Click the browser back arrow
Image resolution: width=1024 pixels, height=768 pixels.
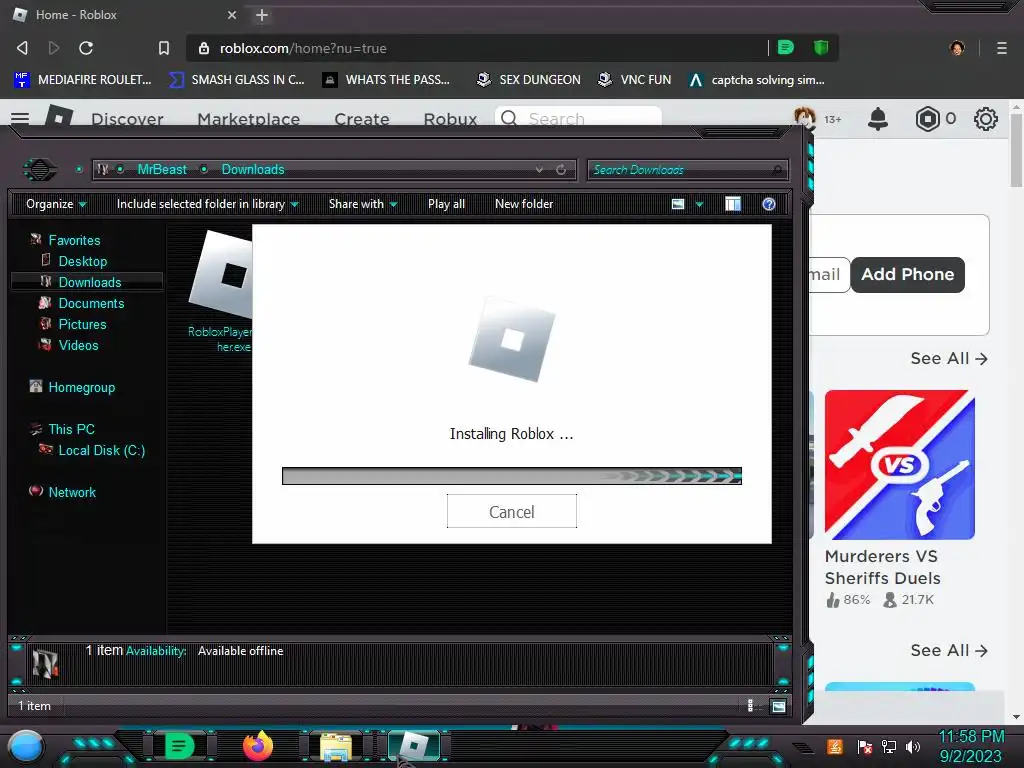click(22, 48)
